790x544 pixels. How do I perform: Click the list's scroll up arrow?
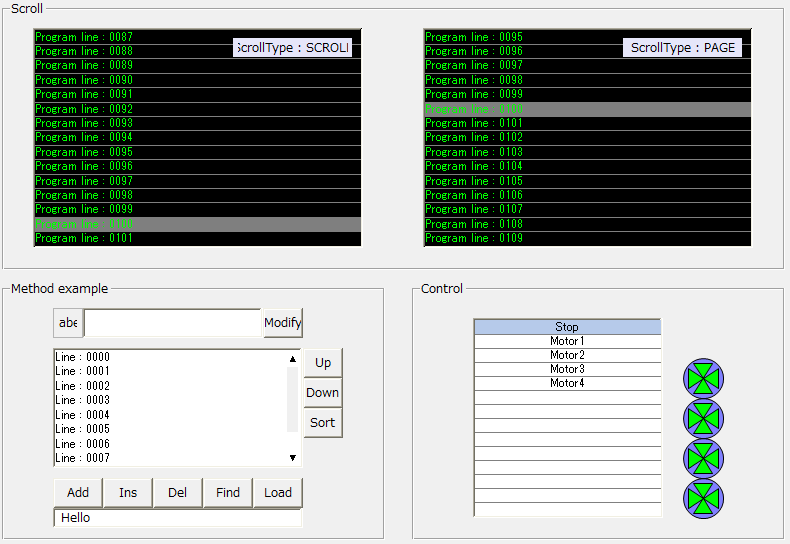pos(293,359)
